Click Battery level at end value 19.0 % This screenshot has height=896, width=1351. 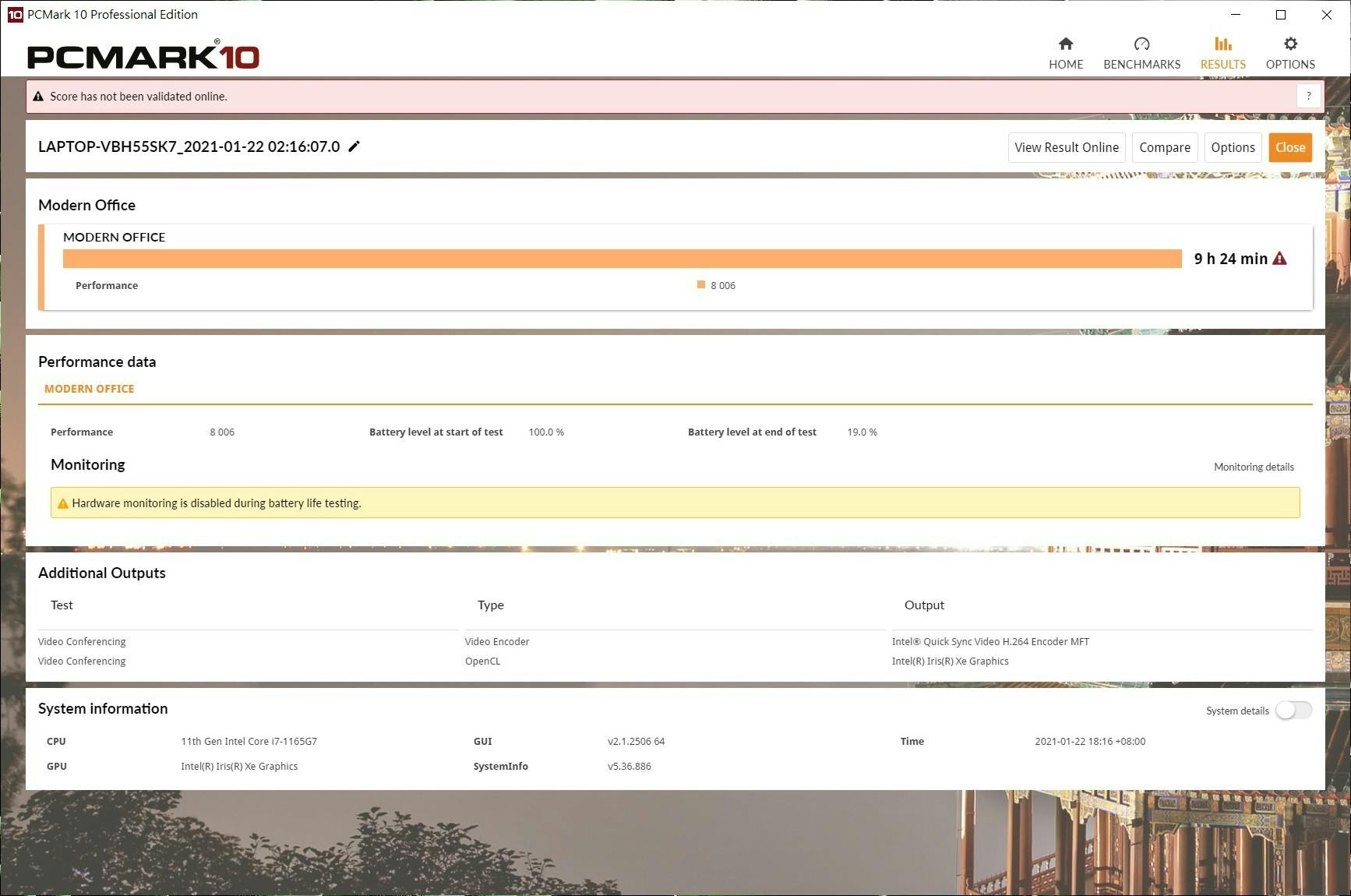coord(862,432)
